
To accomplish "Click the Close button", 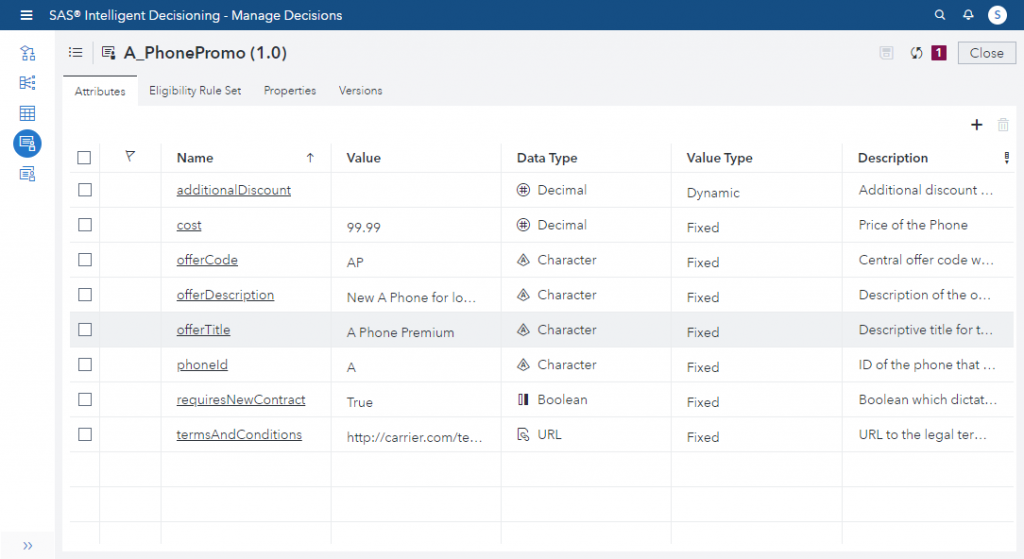I will 986,53.
